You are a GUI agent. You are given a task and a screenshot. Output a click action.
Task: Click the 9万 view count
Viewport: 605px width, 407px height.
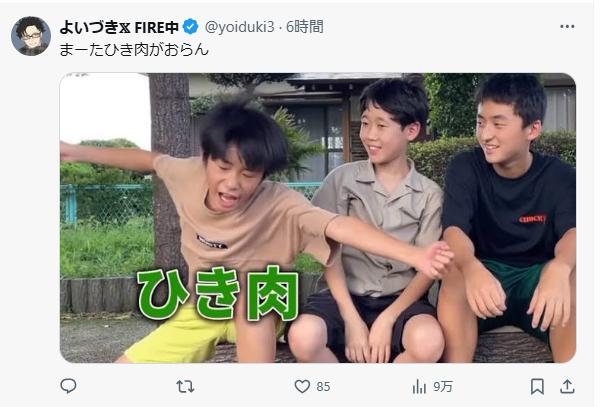(443, 387)
